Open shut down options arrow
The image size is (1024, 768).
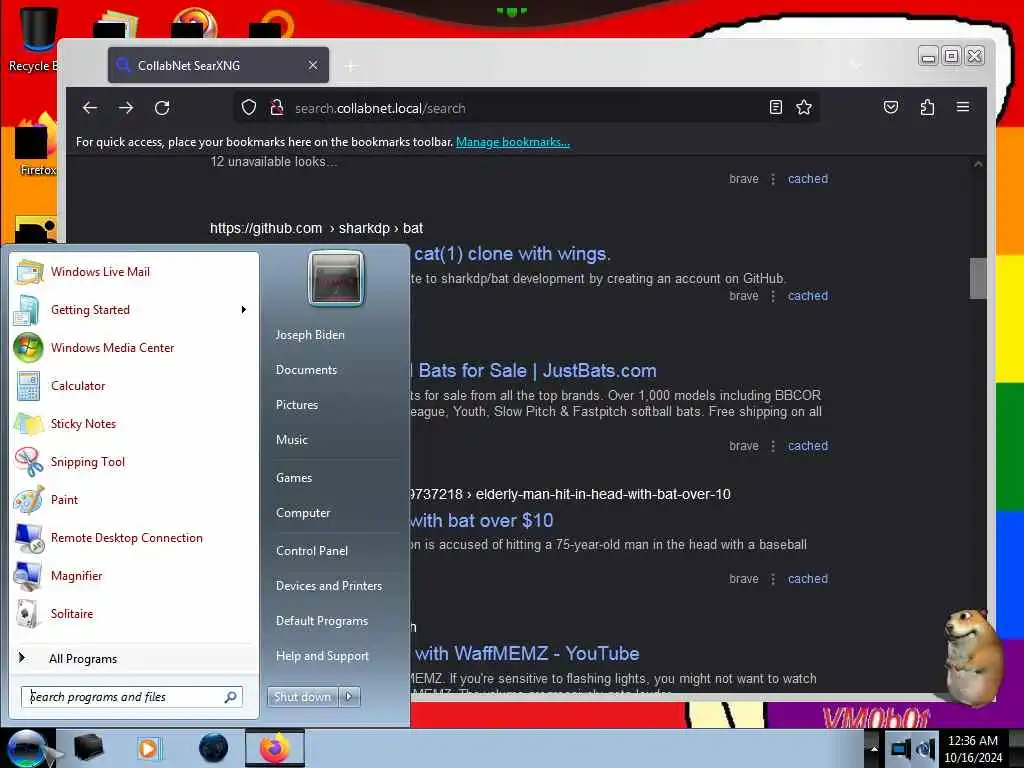pos(349,697)
